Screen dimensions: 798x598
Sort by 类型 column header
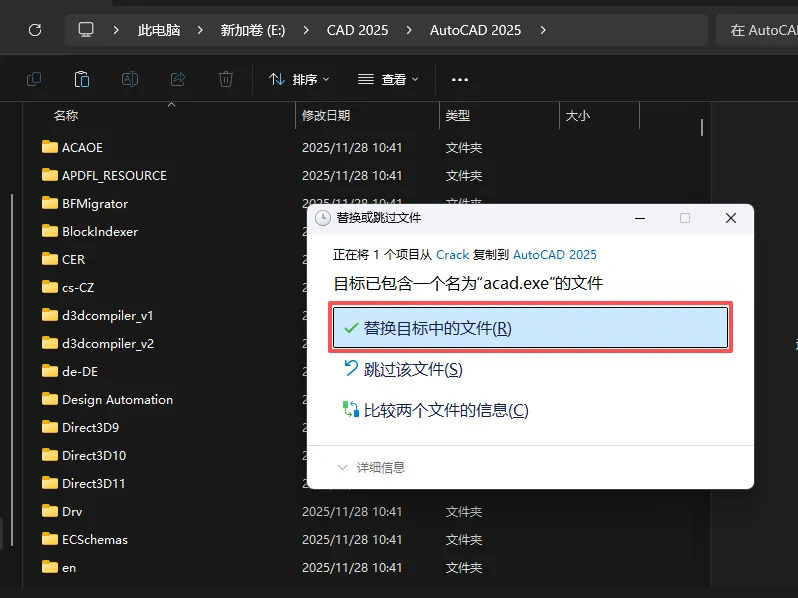(x=458, y=116)
